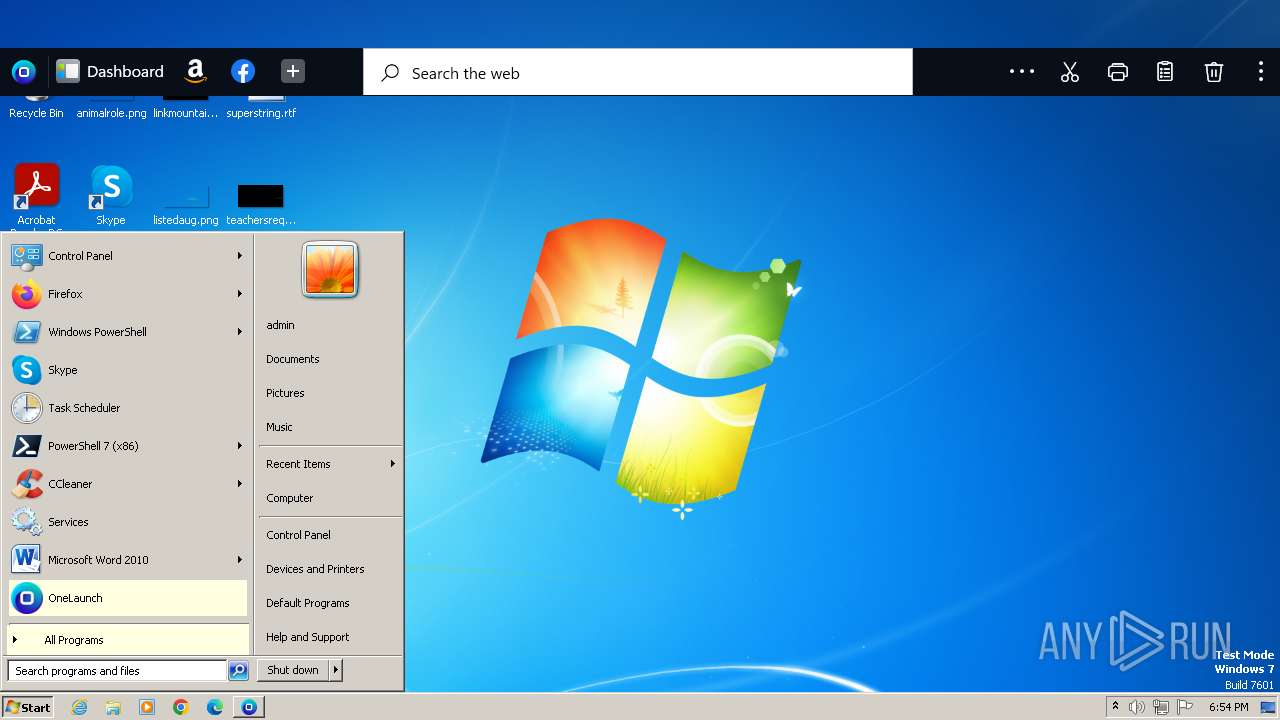The width and height of the screenshot is (1280, 720).
Task: Open Services from Start menu
Action: click(x=128, y=522)
